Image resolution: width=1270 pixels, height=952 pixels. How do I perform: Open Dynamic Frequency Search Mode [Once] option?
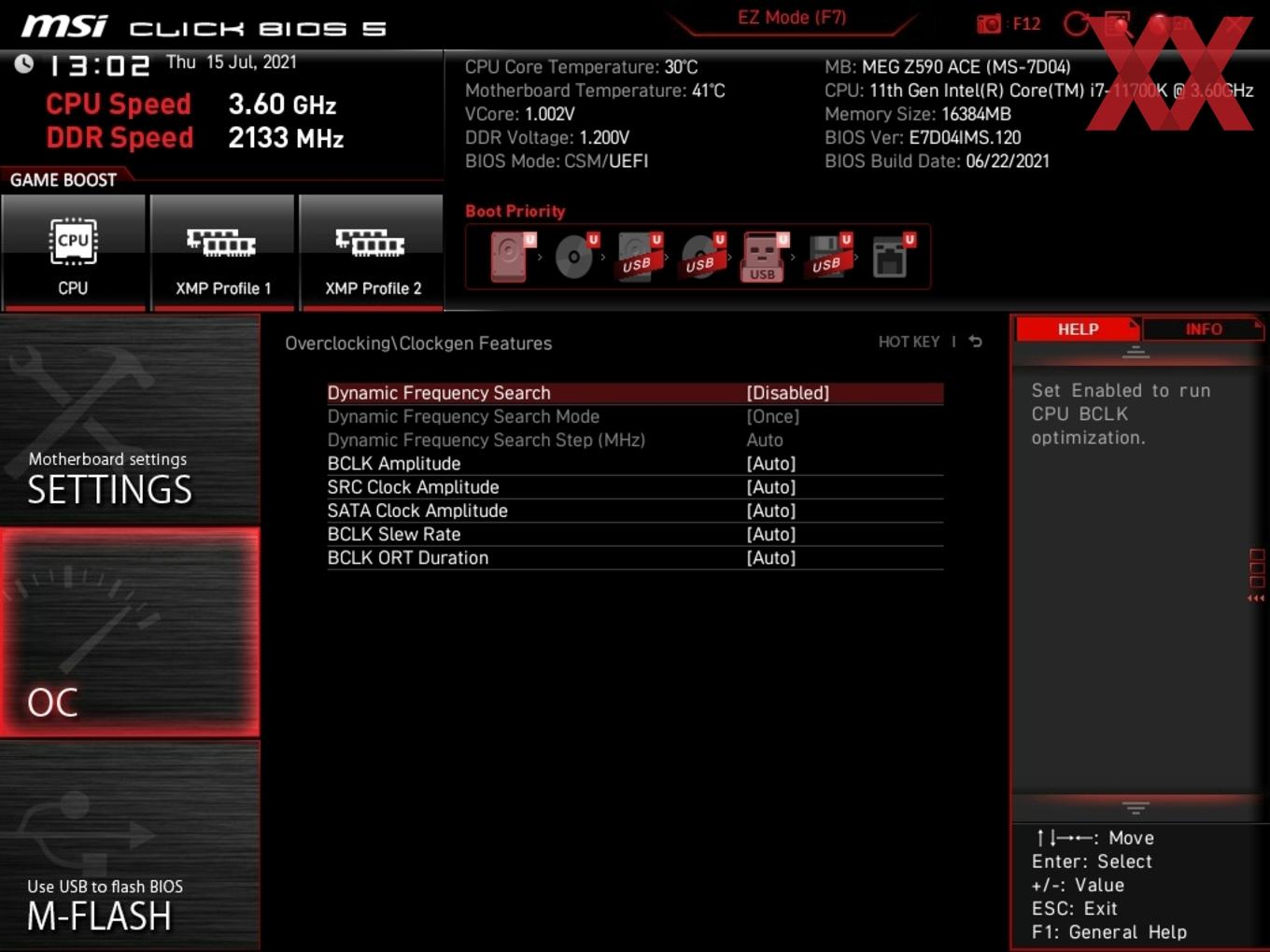[772, 416]
